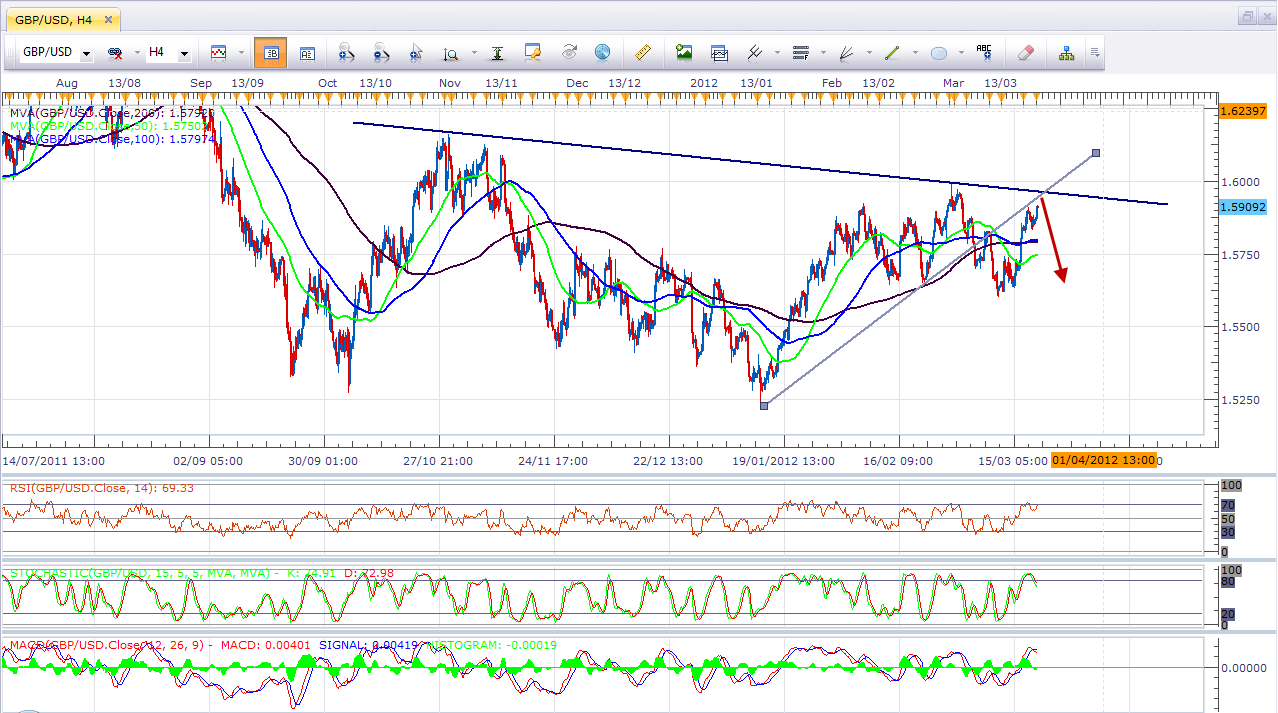The width and height of the screenshot is (1278, 713).
Task: Select the ABC text label tool
Action: click(984, 52)
